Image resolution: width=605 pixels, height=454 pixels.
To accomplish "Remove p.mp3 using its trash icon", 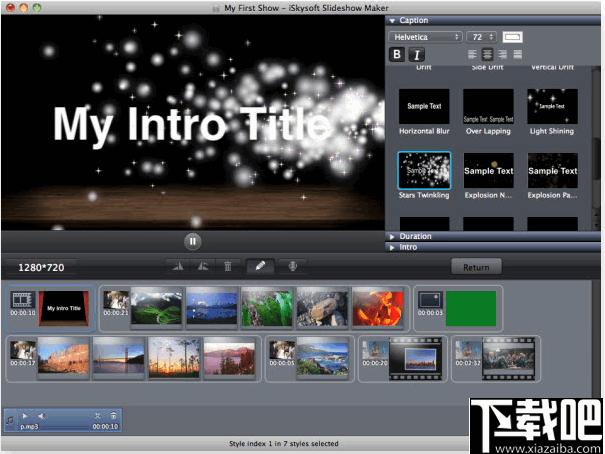I will 113,416.
